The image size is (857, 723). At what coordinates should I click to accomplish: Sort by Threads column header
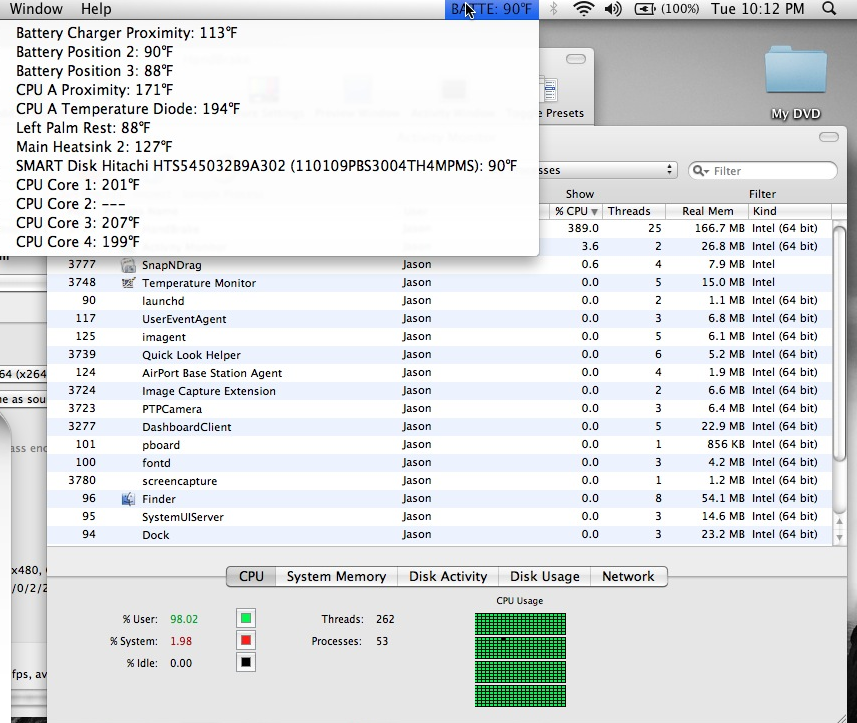point(634,211)
